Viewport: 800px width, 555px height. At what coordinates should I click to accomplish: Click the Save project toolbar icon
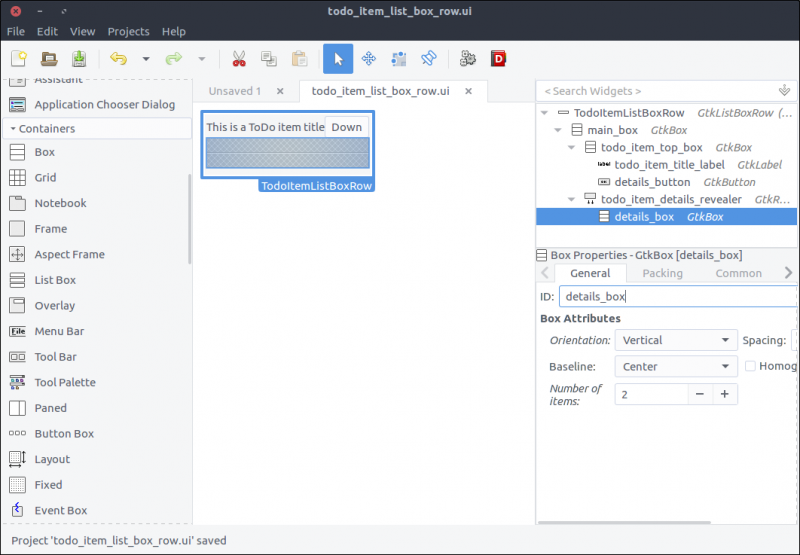point(79,59)
